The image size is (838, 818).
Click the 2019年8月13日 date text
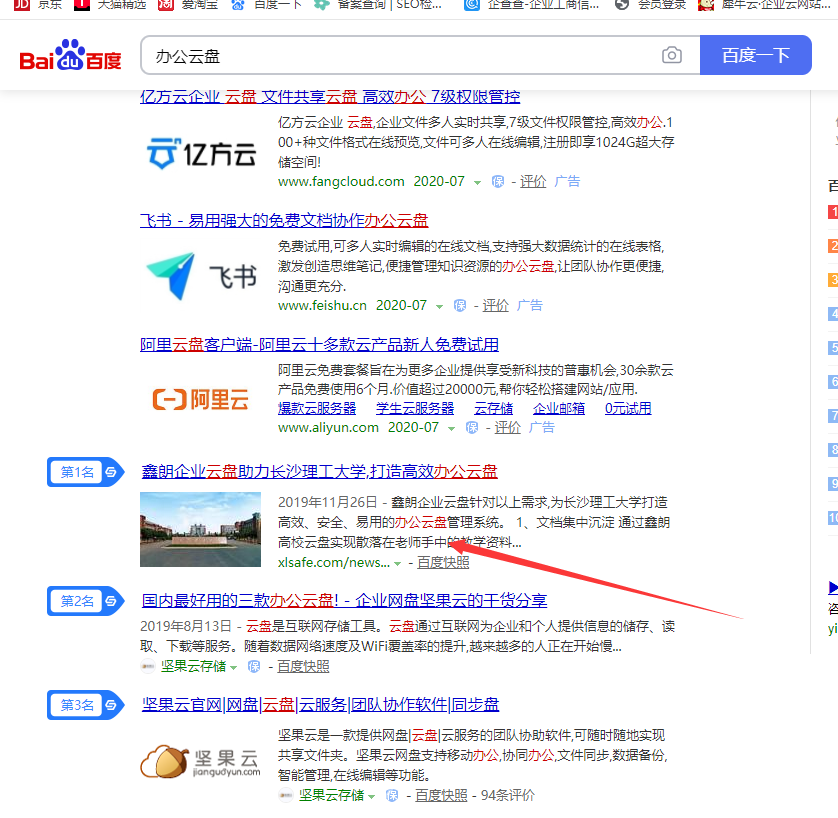(x=186, y=626)
